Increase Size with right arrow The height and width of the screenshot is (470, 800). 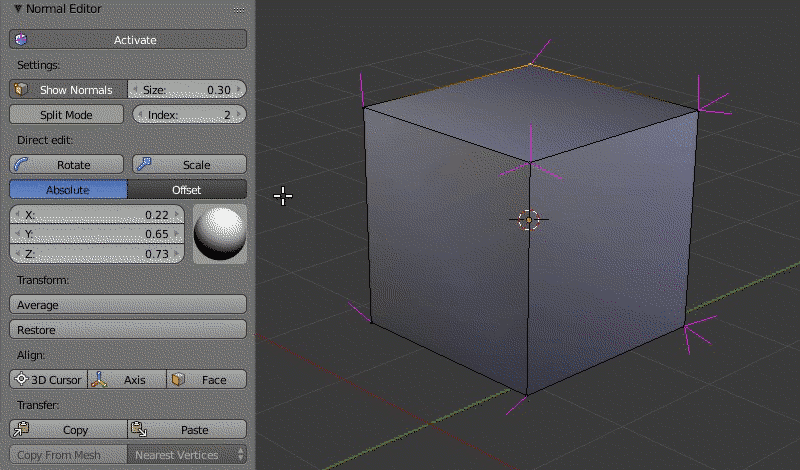tap(239, 90)
